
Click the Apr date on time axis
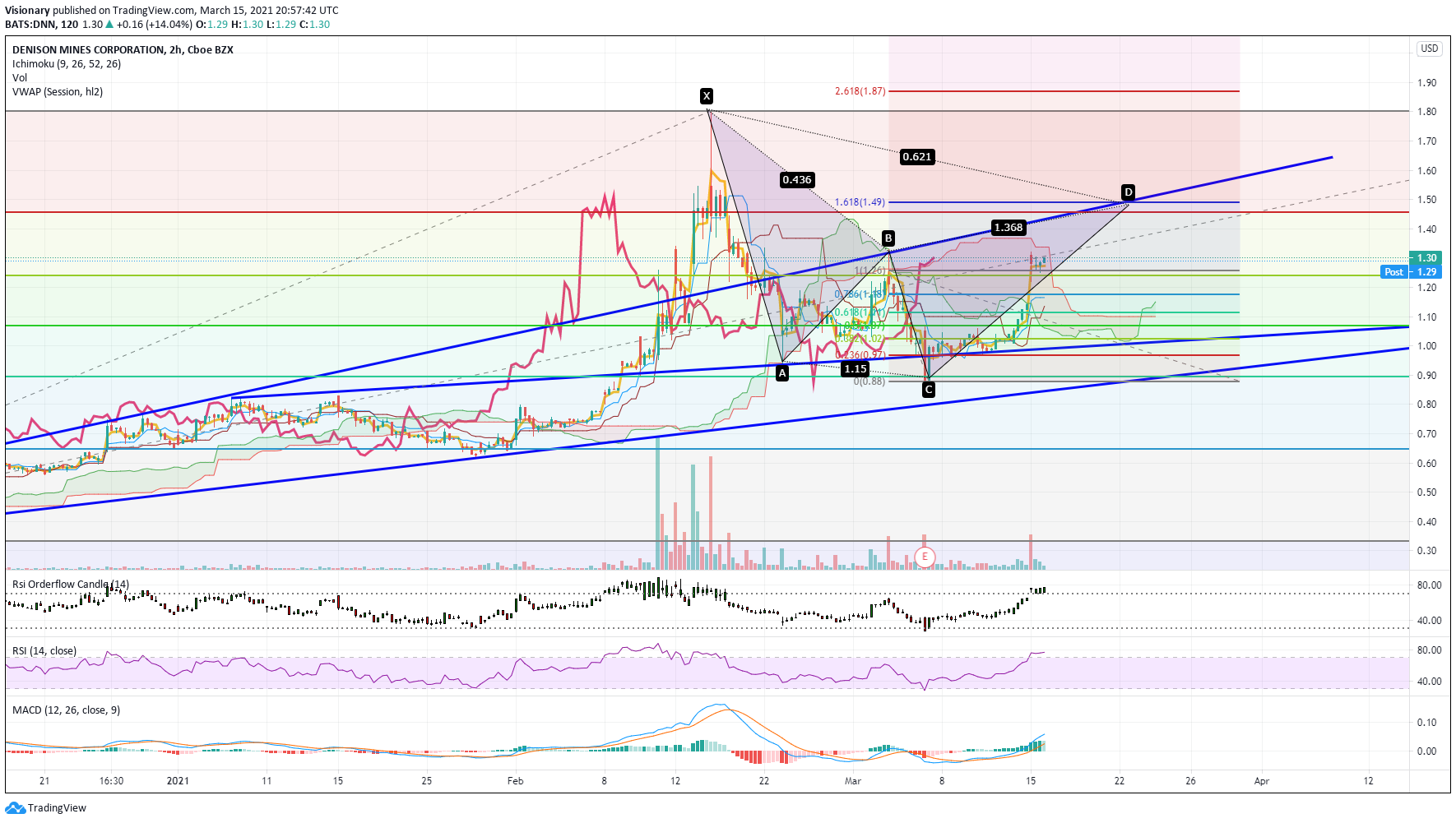[1262, 781]
